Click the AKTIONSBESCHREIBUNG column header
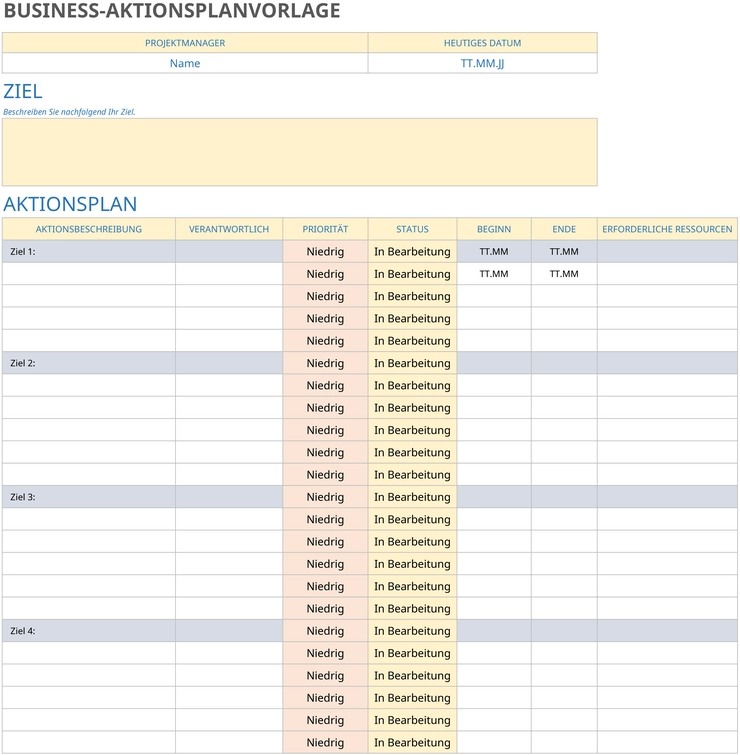740x755 pixels. (x=89, y=229)
